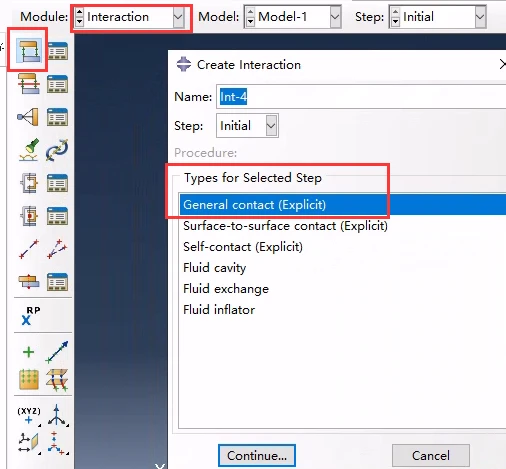Open the Connector Assignment Manager
506x469 pixels.
58,216
